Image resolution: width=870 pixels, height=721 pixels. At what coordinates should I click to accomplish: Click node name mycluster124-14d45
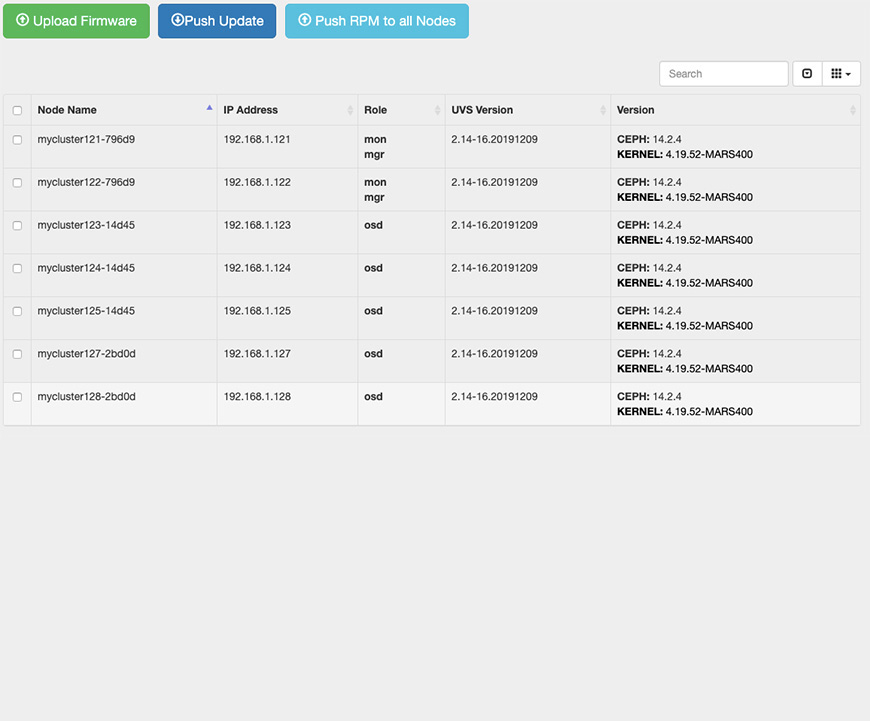coord(86,268)
